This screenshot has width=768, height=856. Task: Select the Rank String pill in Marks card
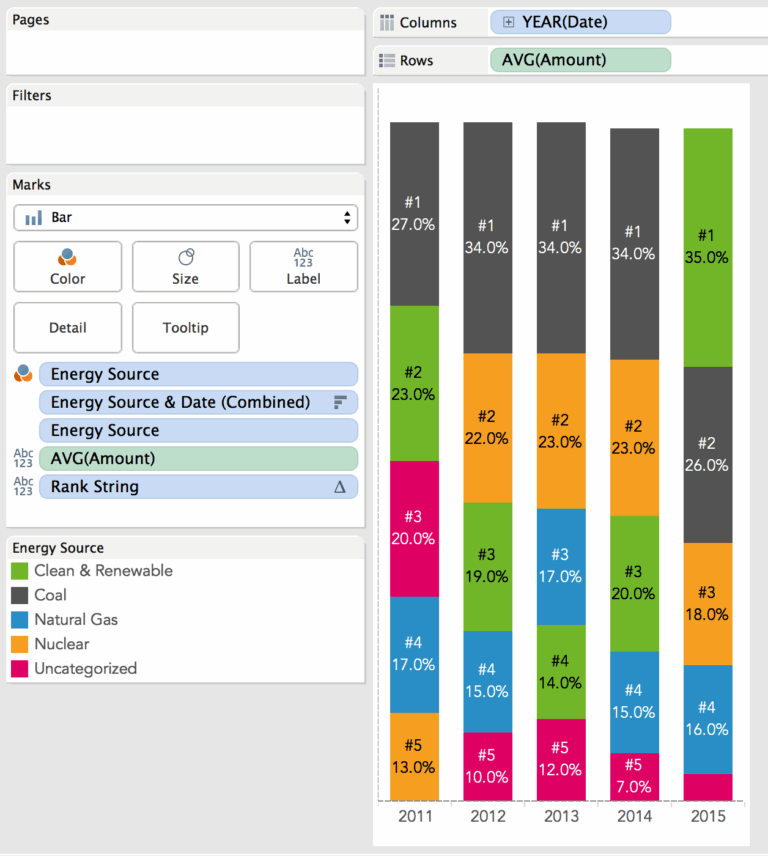click(198, 487)
